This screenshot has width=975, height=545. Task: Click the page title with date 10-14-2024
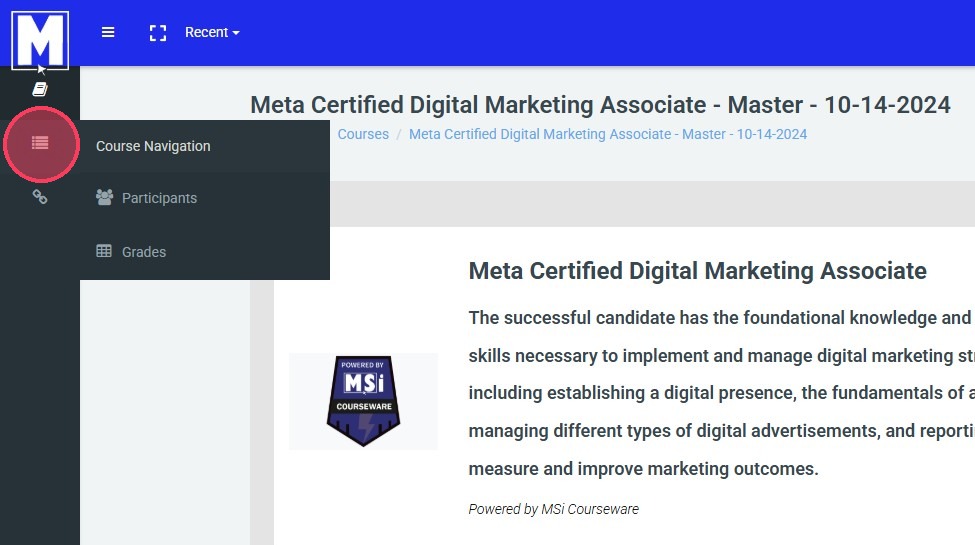[x=600, y=105]
